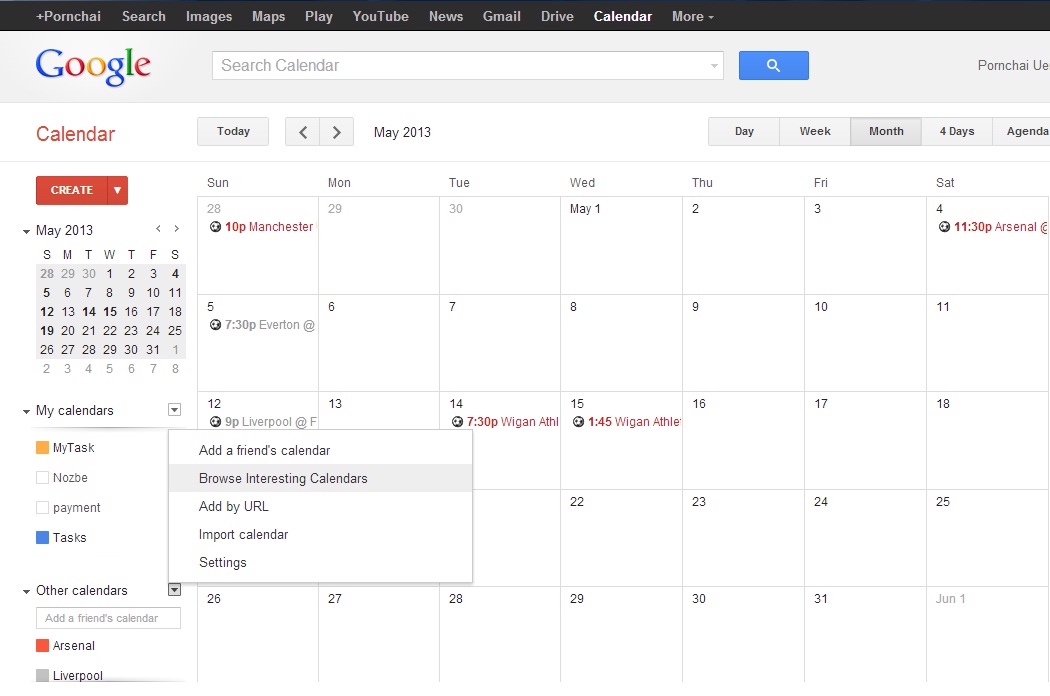Toggle Arsenal calendar visibility

click(42, 646)
